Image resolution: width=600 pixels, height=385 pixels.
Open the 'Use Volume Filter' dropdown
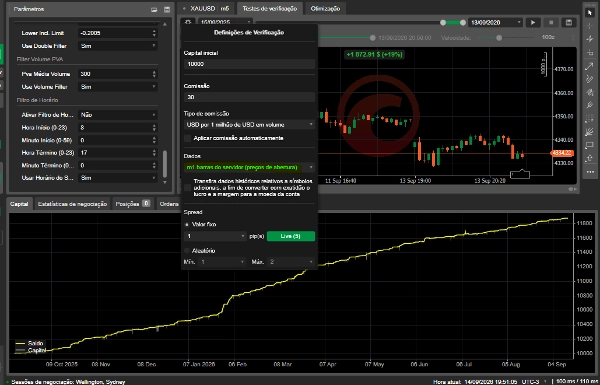(118, 87)
